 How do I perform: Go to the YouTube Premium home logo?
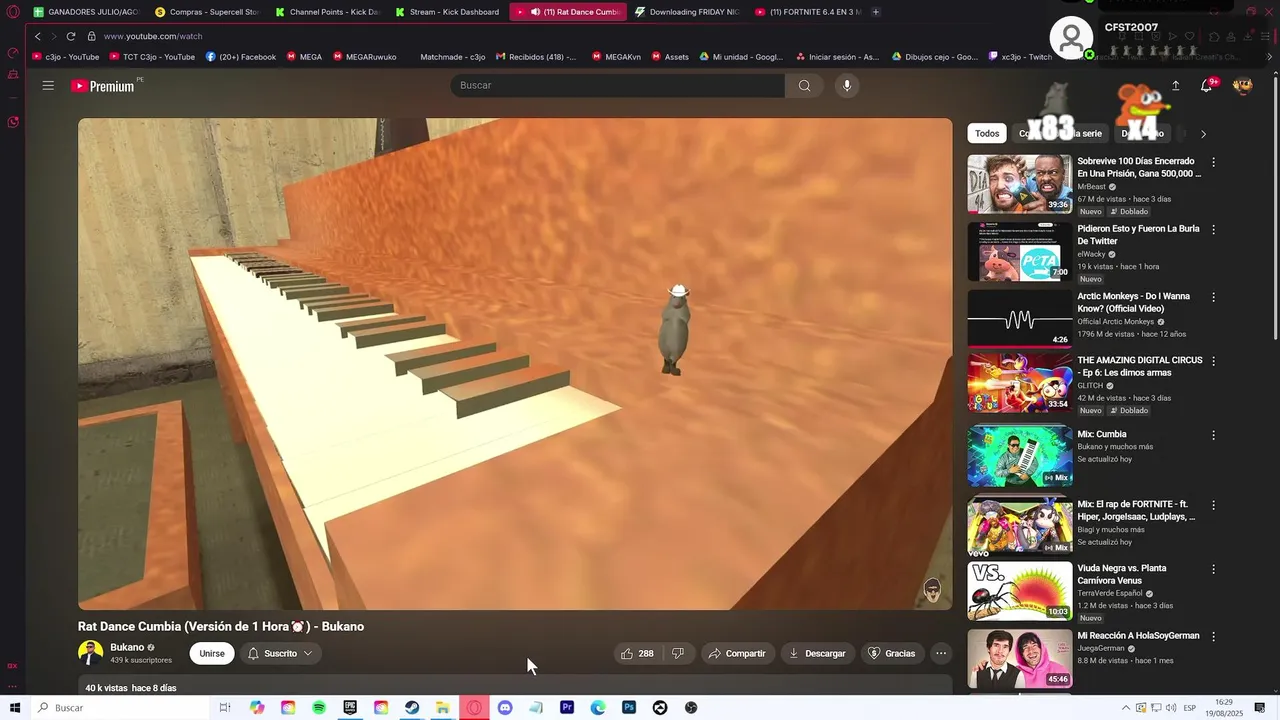pos(103,86)
